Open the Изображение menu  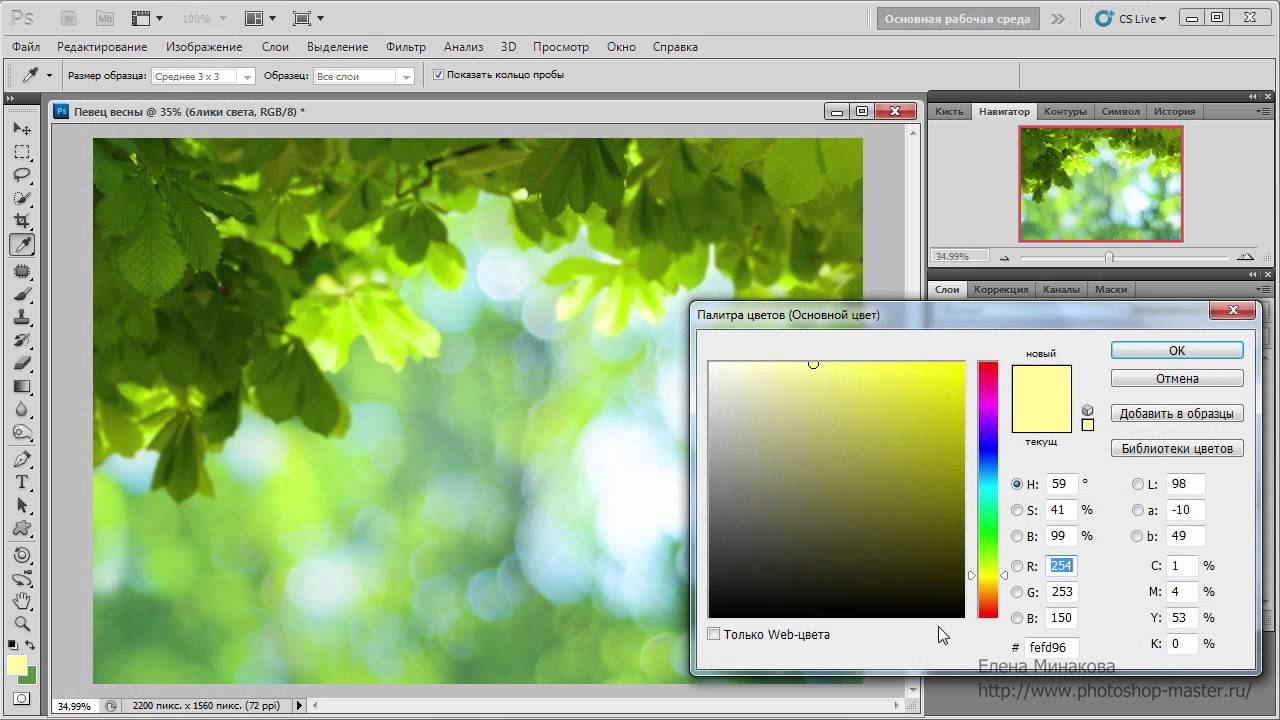coord(204,47)
